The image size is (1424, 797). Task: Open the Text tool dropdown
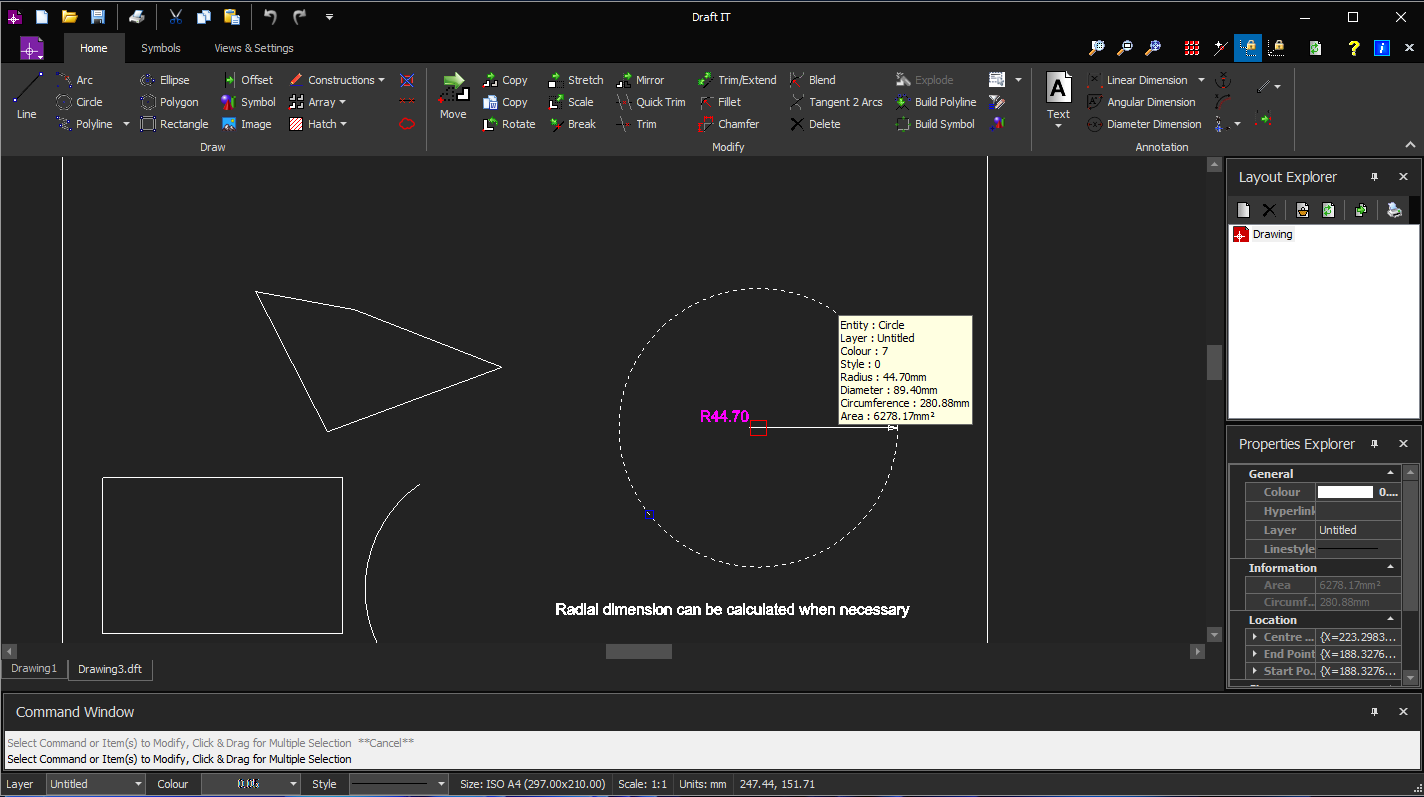click(x=1058, y=127)
